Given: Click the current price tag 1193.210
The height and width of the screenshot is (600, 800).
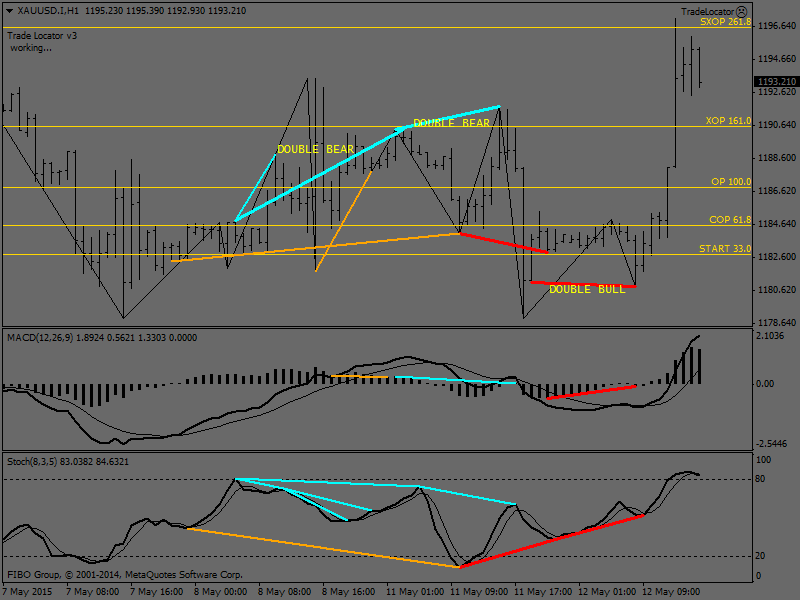Looking at the screenshot, I should coord(776,82).
